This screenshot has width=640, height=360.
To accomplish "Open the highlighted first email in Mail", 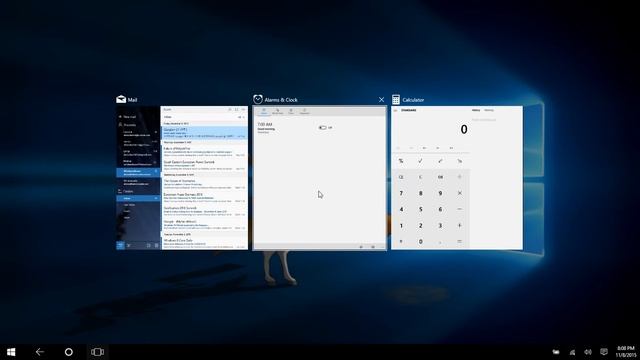I will click(204, 133).
